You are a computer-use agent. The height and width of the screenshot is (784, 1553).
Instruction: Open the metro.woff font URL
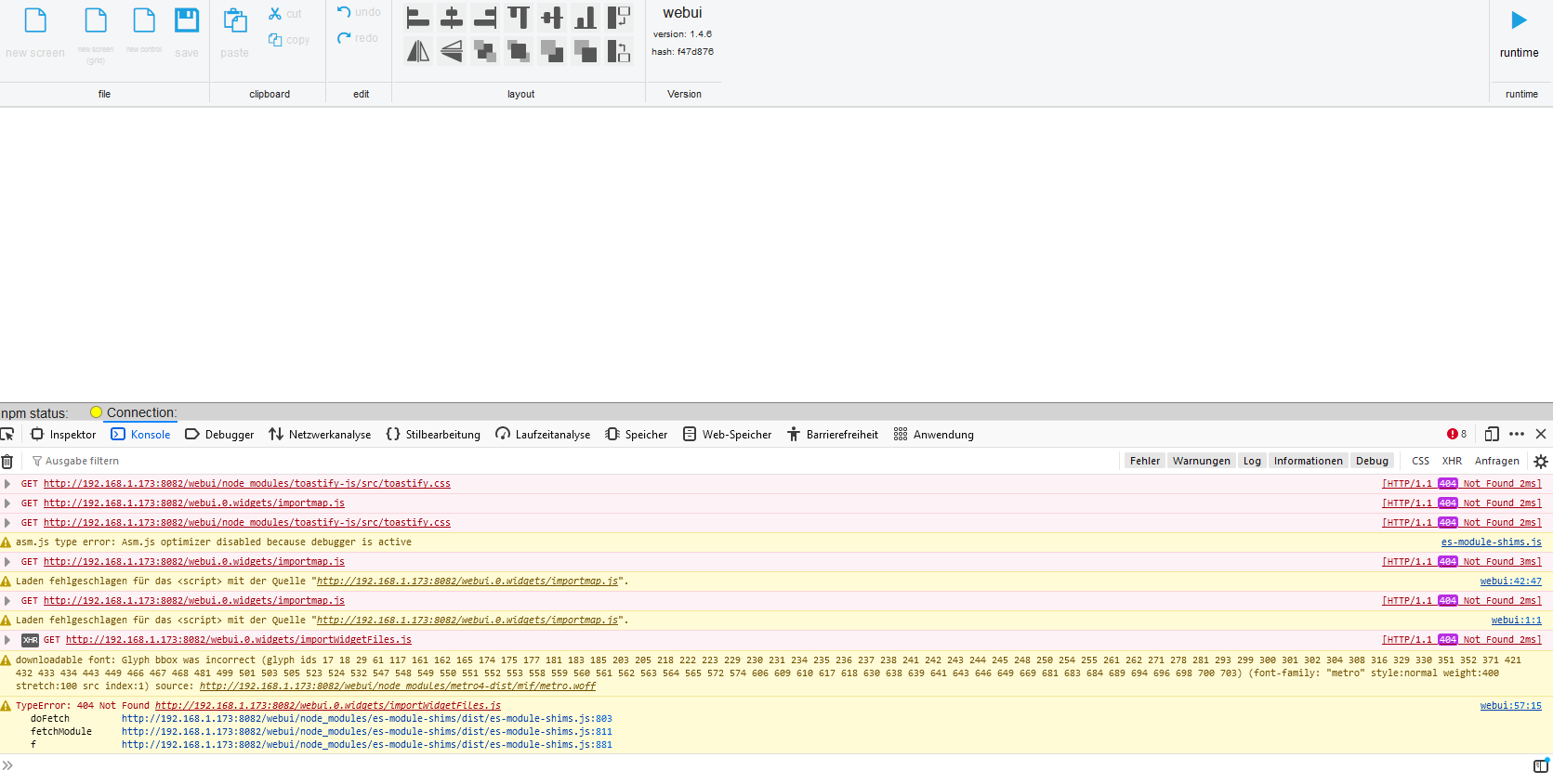pos(398,686)
